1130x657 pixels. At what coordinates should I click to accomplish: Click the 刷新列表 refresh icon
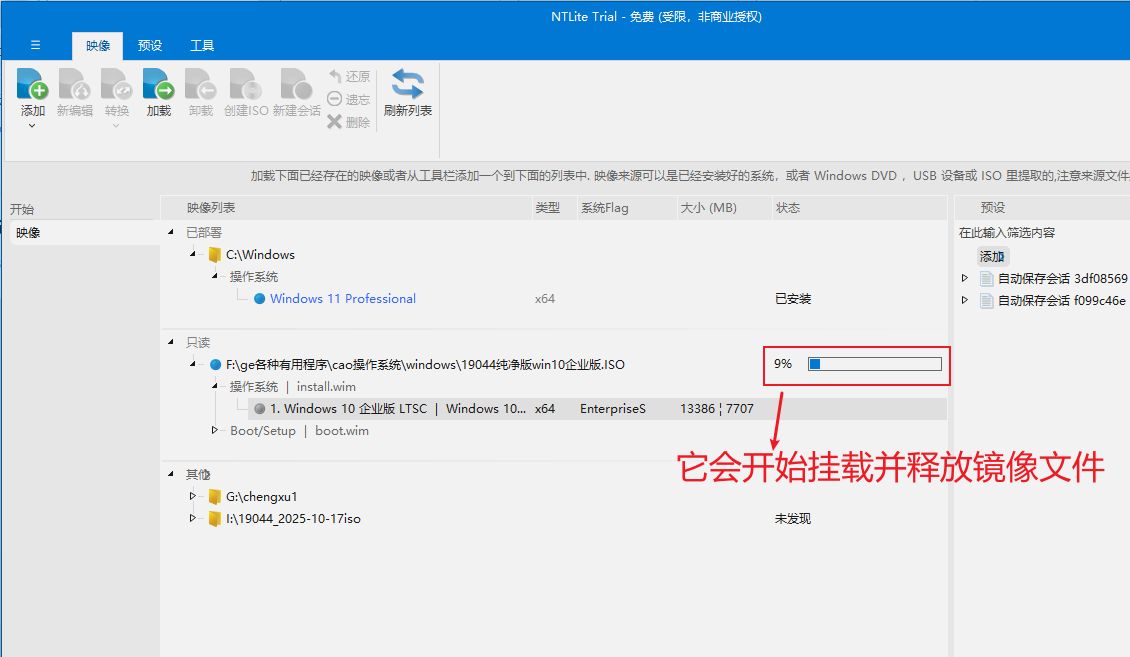407,85
